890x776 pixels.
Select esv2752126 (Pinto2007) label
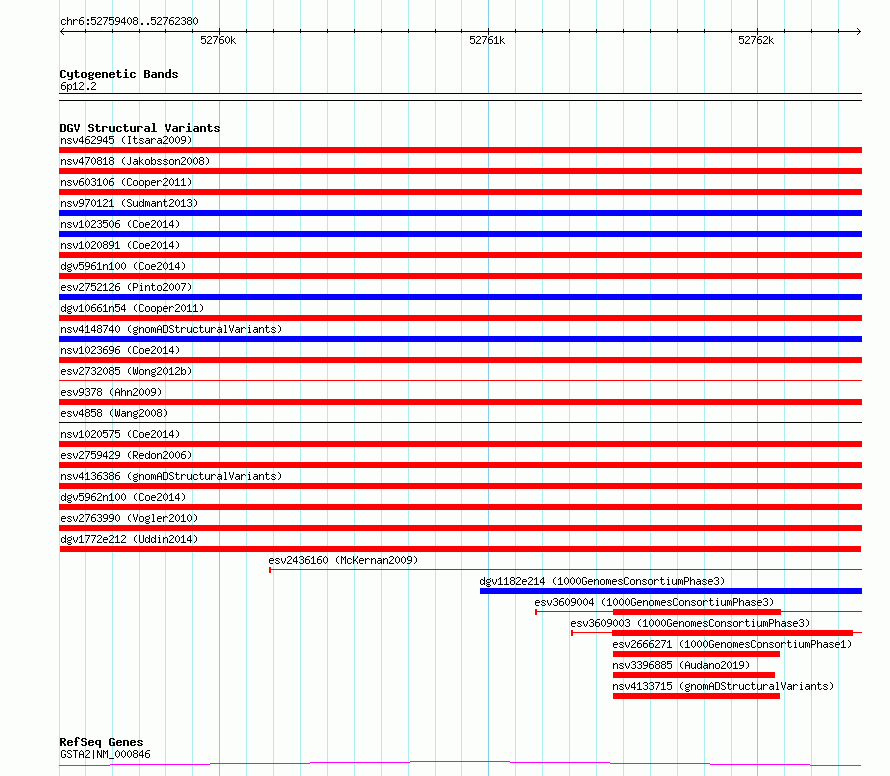tap(126, 287)
